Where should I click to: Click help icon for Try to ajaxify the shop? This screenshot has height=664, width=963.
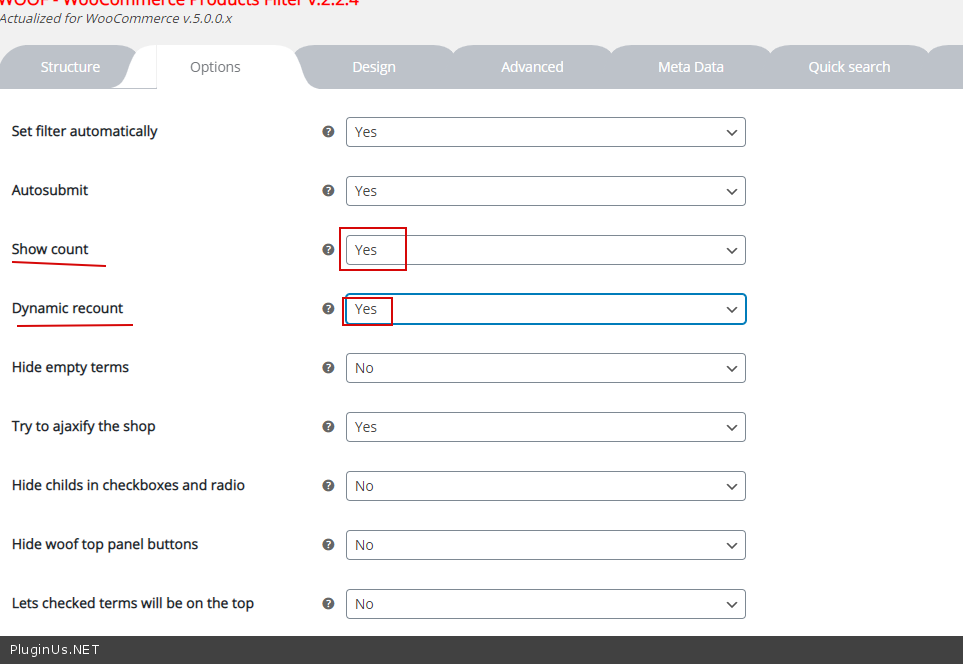point(328,426)
